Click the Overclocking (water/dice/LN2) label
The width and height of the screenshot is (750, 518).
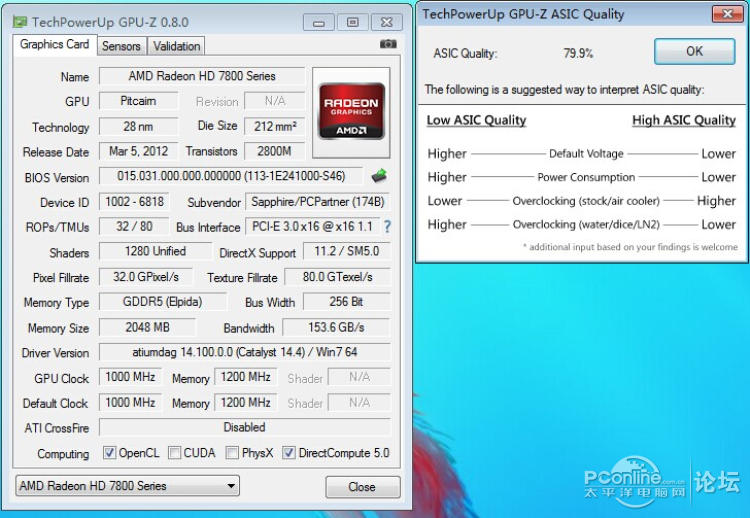tap(586, 224)
